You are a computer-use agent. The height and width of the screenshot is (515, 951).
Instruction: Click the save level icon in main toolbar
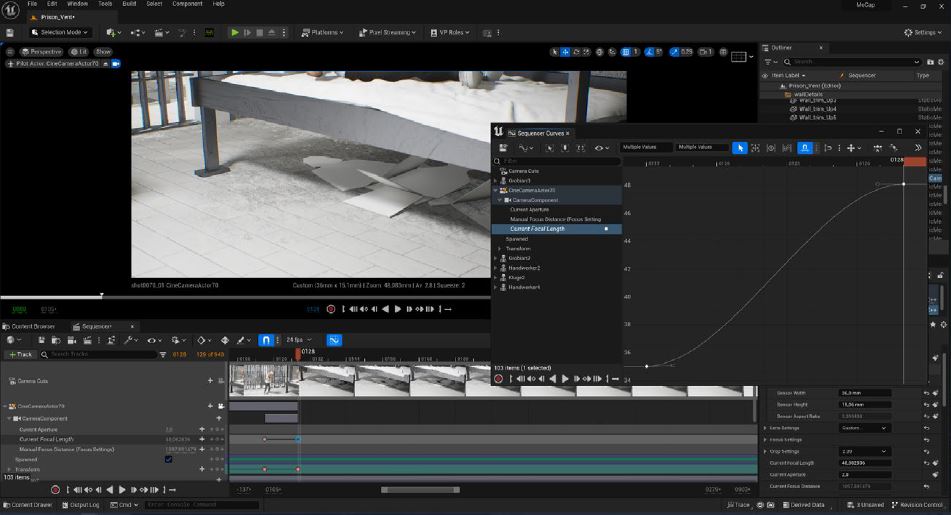(x=10, y=33)
